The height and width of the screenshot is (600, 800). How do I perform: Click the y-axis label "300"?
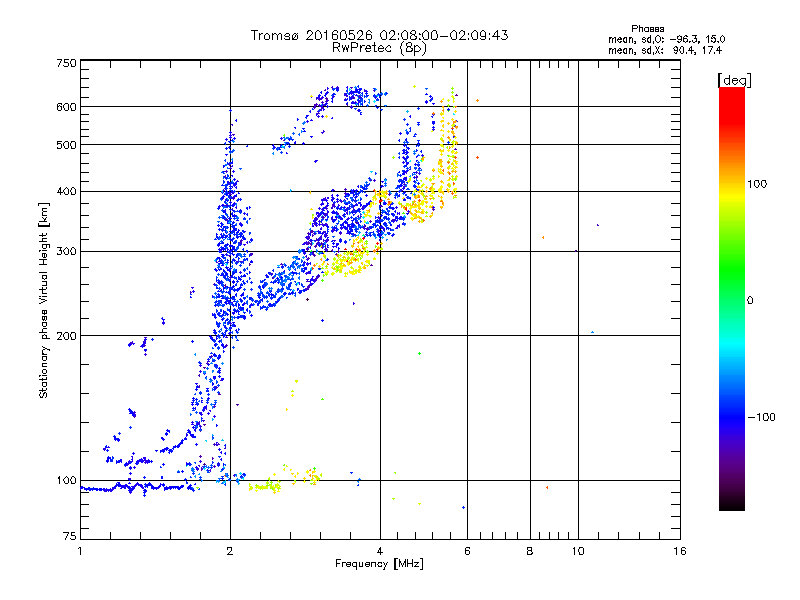click(x=66, y=252)
